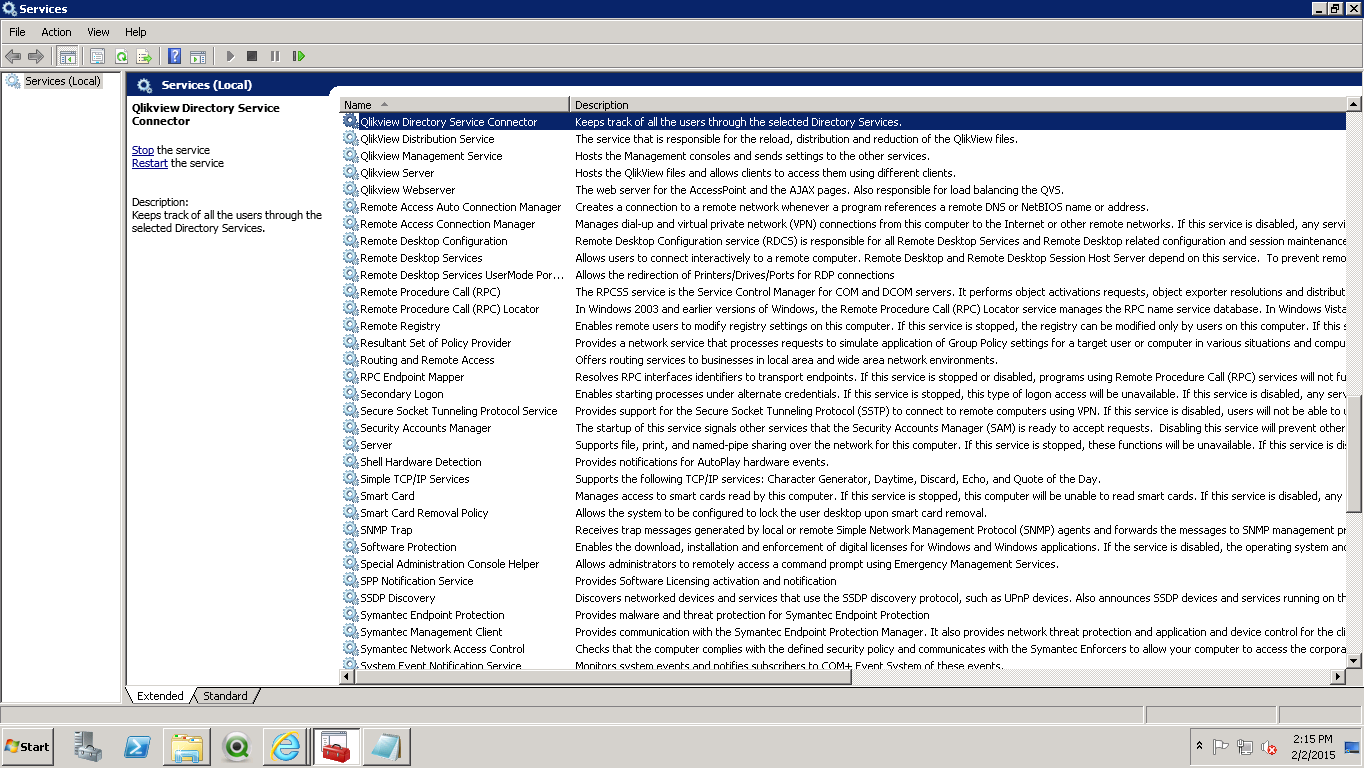Click the vertical scrollbar down arrow
The height and width of the screenshot is (768, 1364).
[x=1354, y=660]
